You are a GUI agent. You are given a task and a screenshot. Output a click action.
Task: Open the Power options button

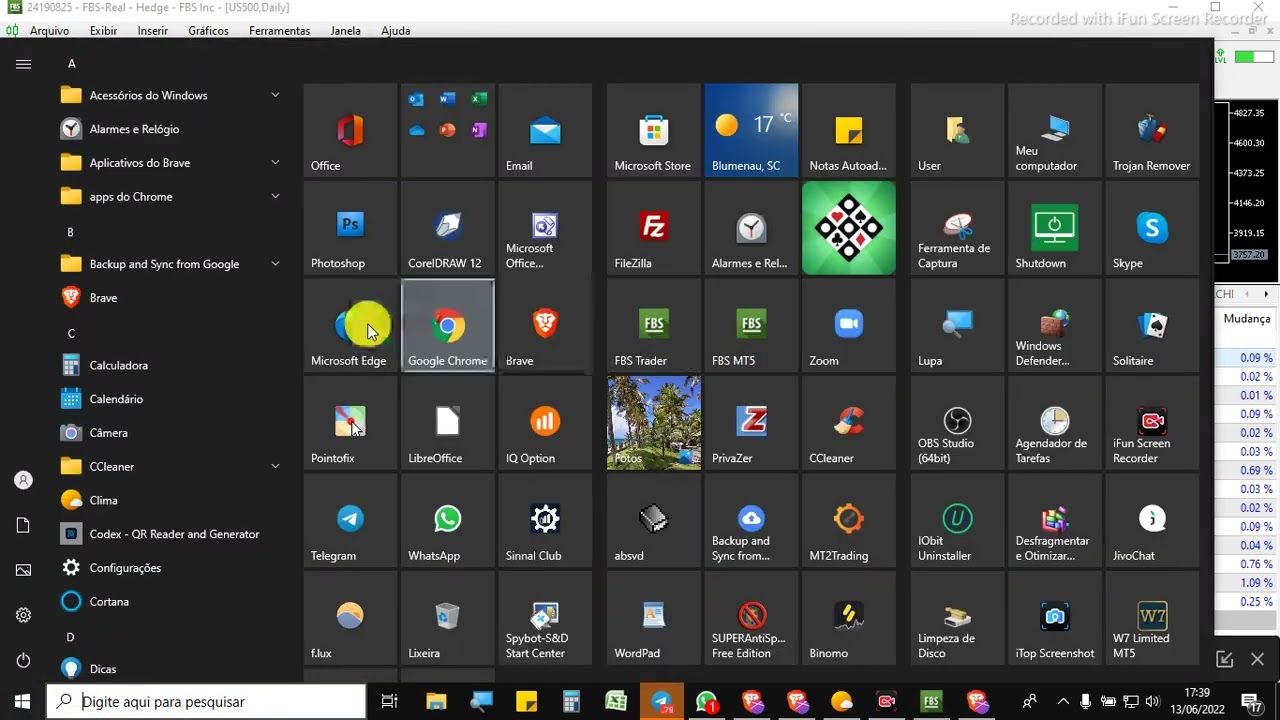point(23,661)
